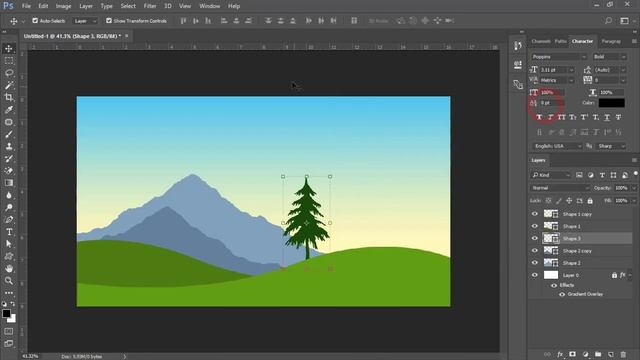
Task: Hide the Shape 1 copy layer
Action: click(535, 214)
